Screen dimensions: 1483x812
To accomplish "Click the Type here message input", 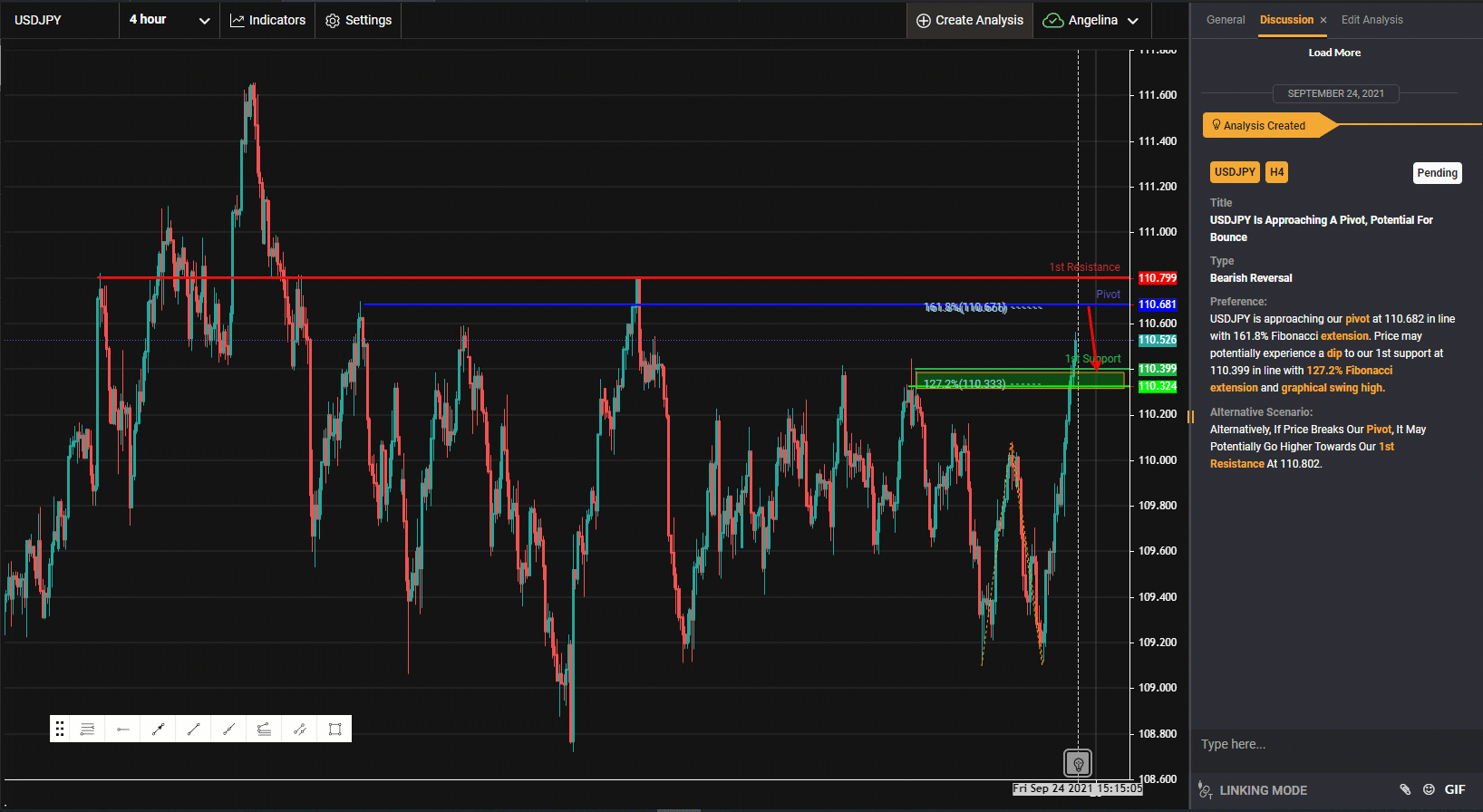I will click(x=1336, y=744).
